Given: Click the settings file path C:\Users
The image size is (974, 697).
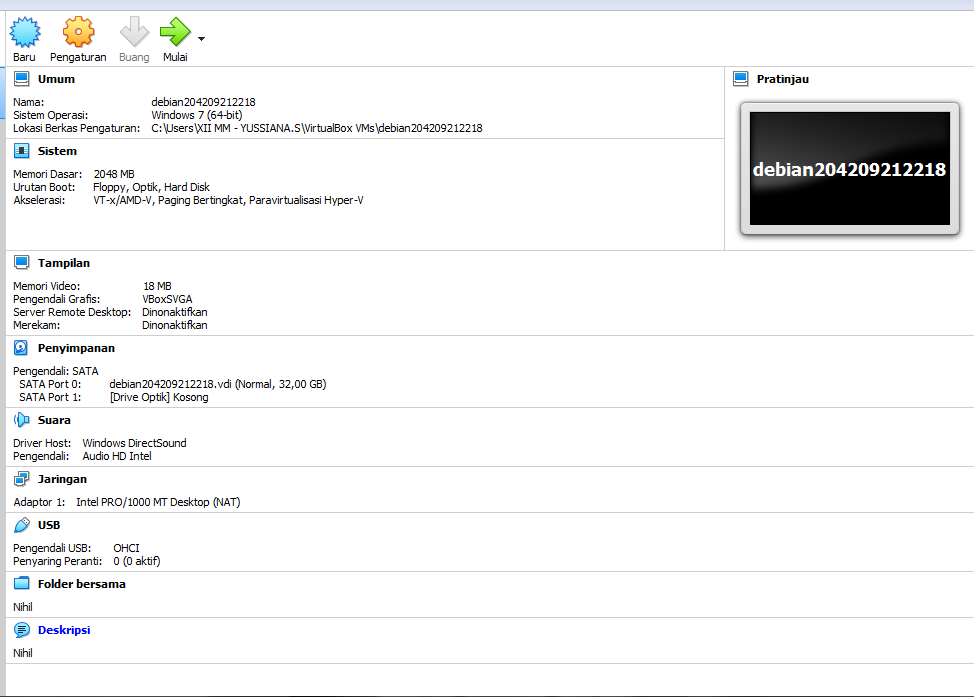Looking at the screenshot, I should coord(317,128).
